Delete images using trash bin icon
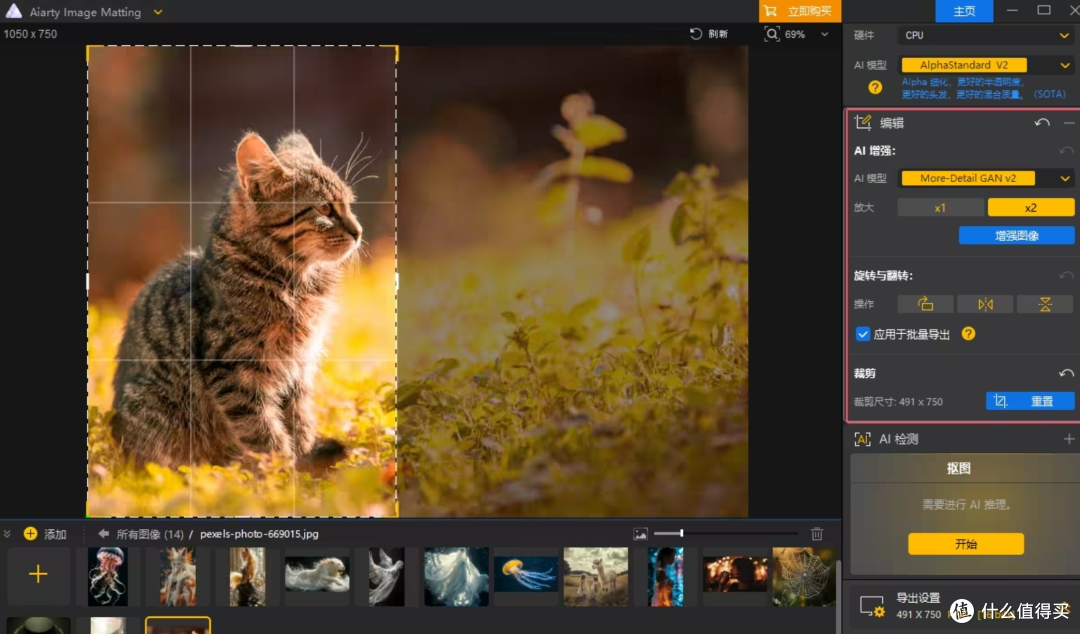This screenshot has height=634, width=1080. point(817,533)
